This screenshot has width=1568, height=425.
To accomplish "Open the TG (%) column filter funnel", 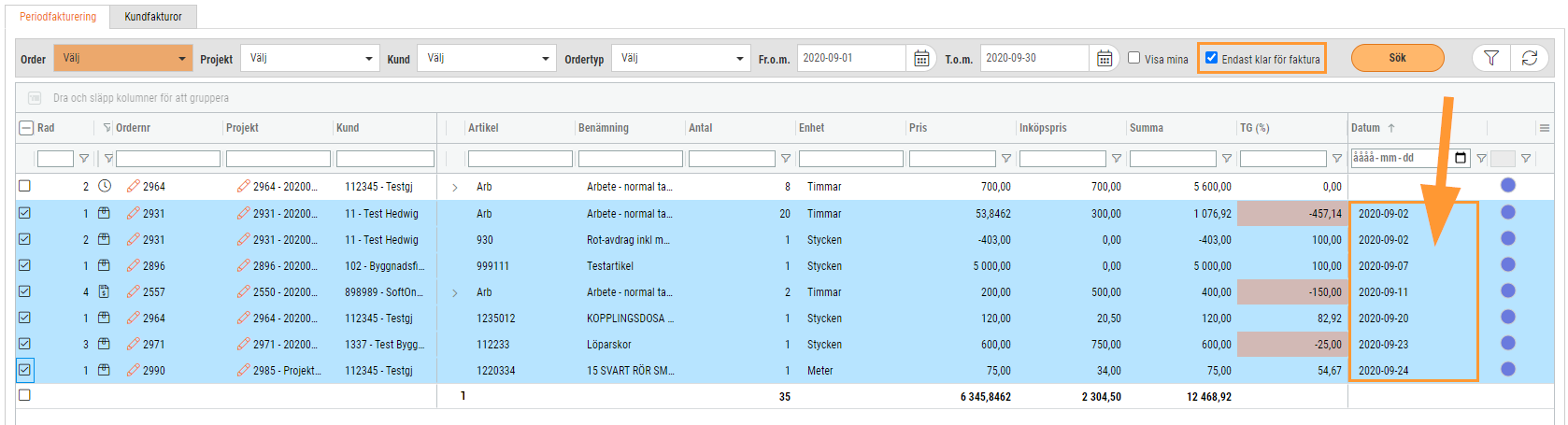I will (x=1337, y=159).
